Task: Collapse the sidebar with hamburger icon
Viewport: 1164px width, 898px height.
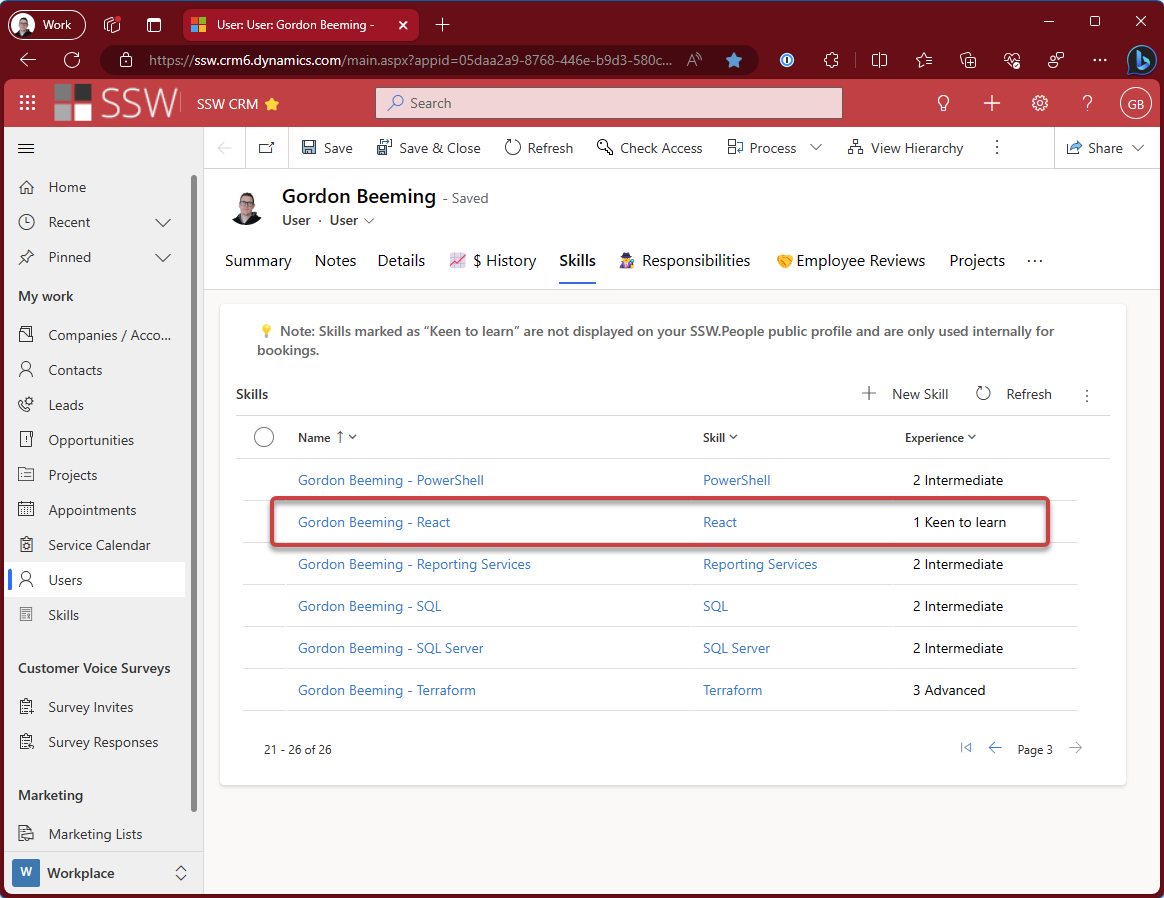Action: click(27, 148)
